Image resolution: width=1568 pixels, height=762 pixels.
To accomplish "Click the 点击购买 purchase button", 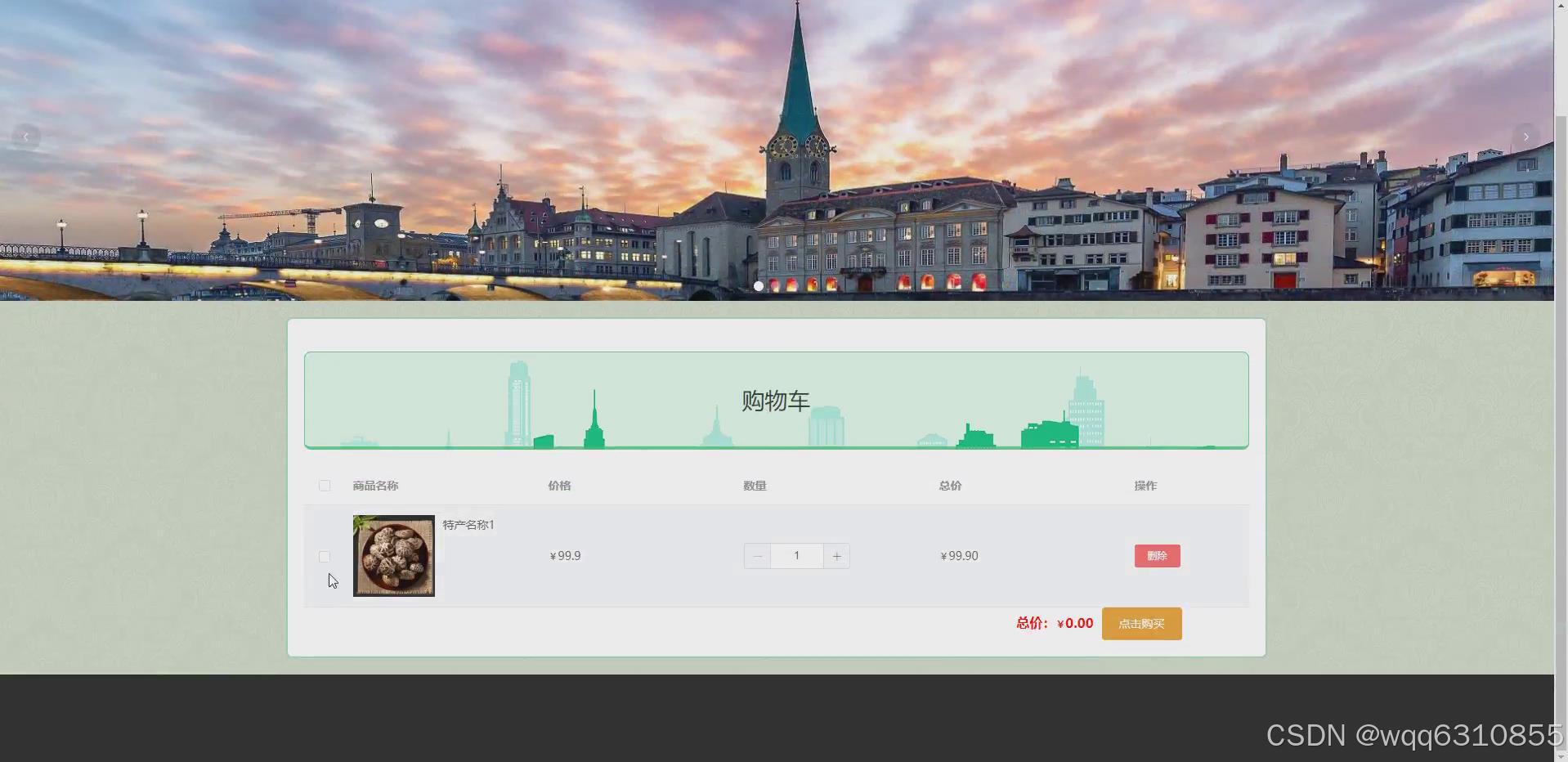I will pyautogui.click(x=1141, y=624).
